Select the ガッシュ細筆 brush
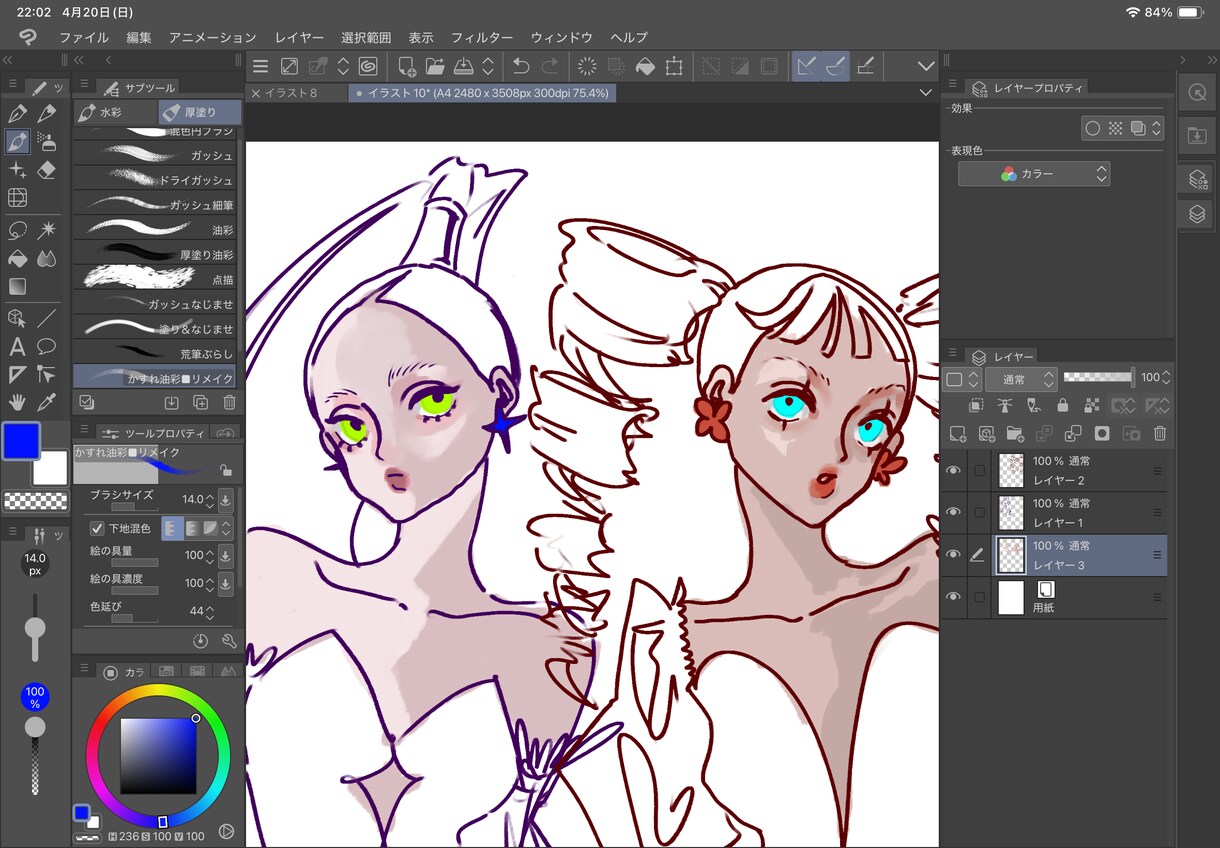This screenshot has height=848, width=1220. tap(155, 205)
